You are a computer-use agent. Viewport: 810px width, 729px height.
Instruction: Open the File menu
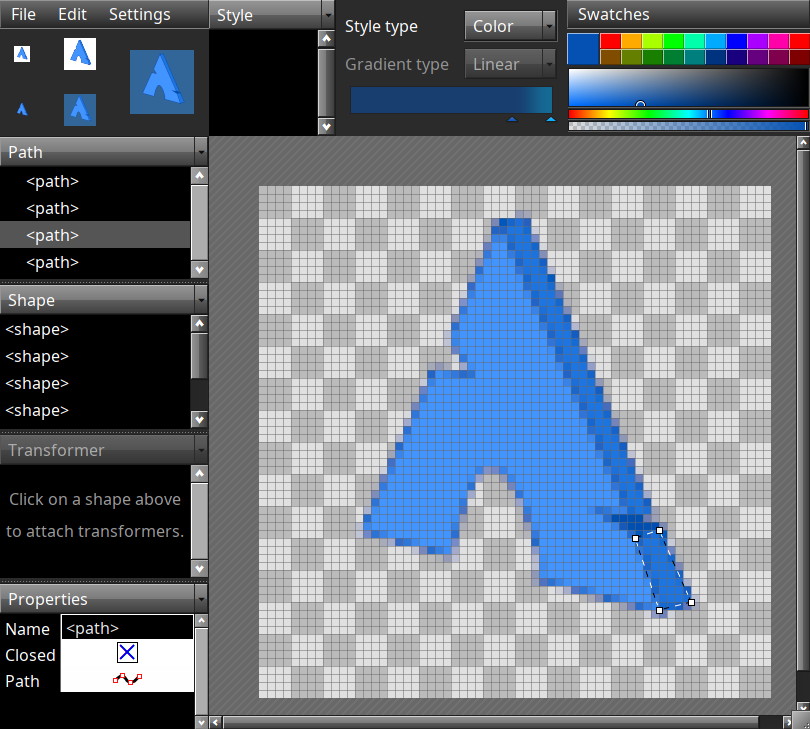23,14
